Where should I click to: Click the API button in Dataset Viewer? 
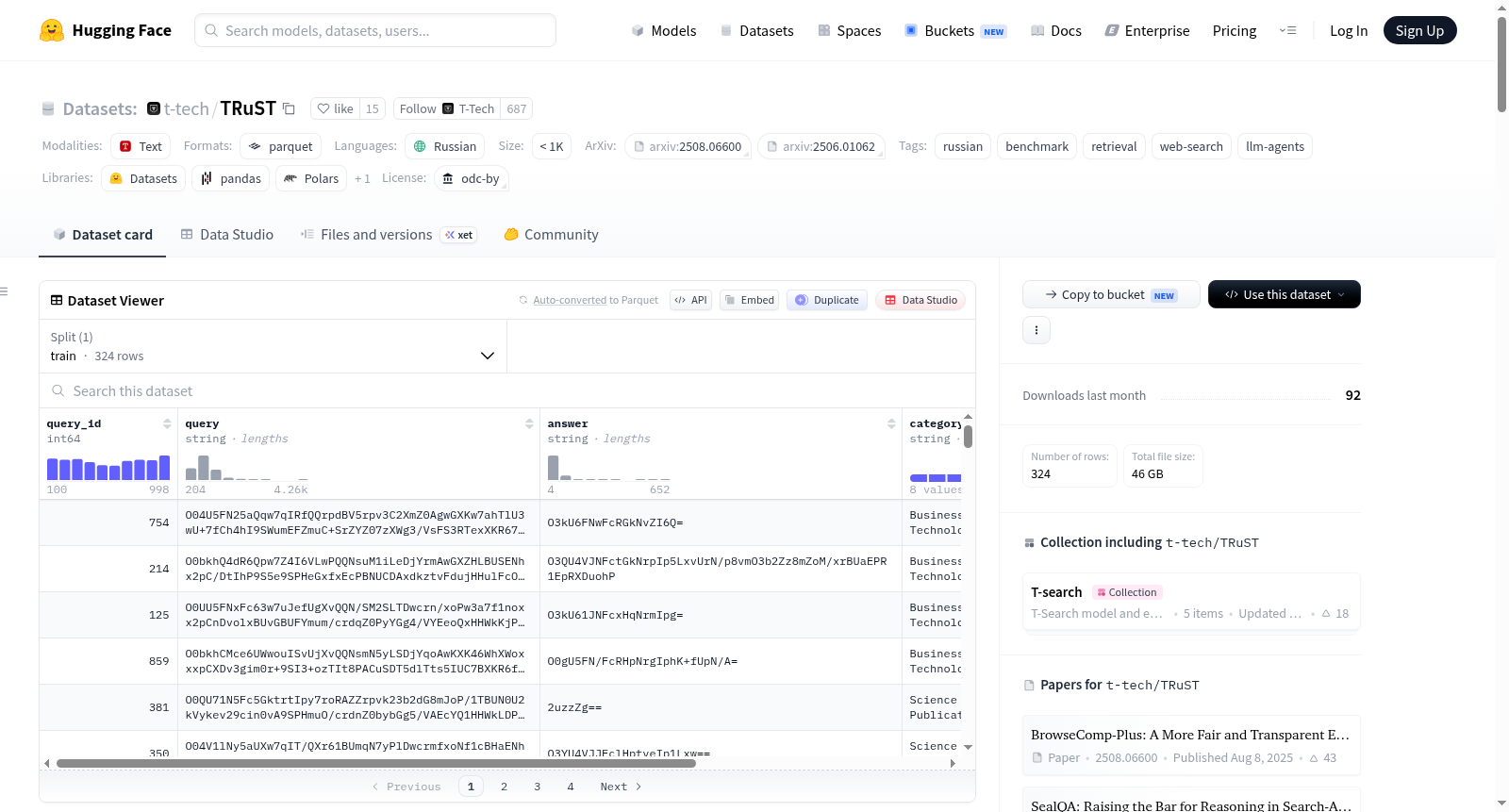[690, 300]
